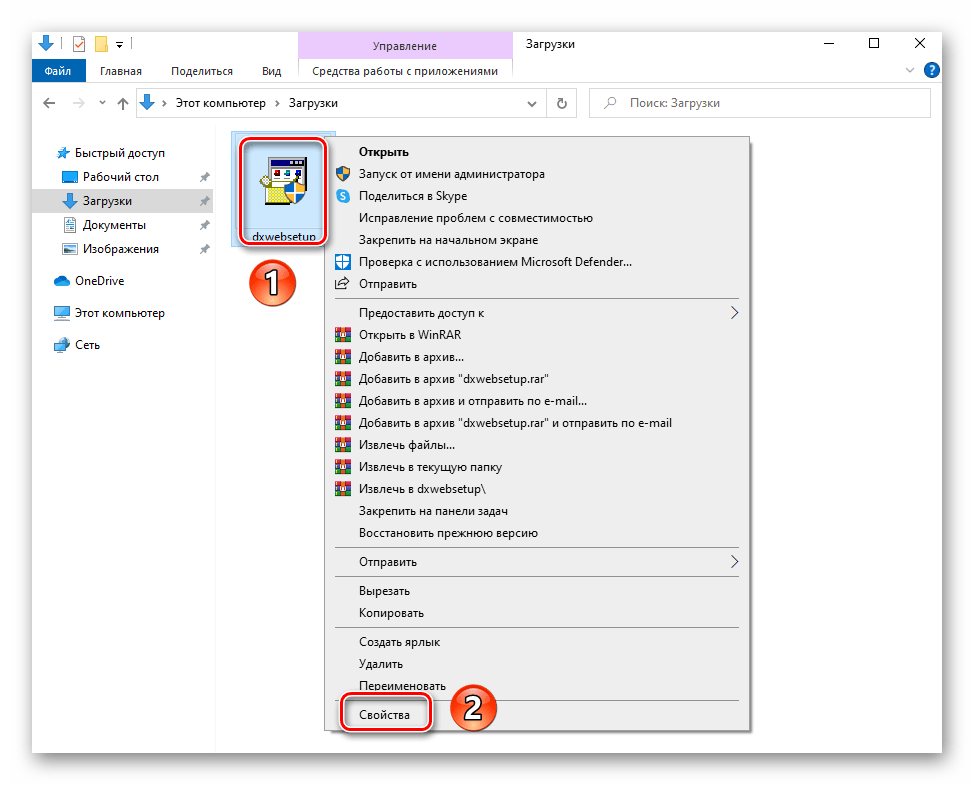The height and width of the screenshot is (785, 974).
Task: Click the dxwebsetup installer file icon
Action: coord(283,181)
